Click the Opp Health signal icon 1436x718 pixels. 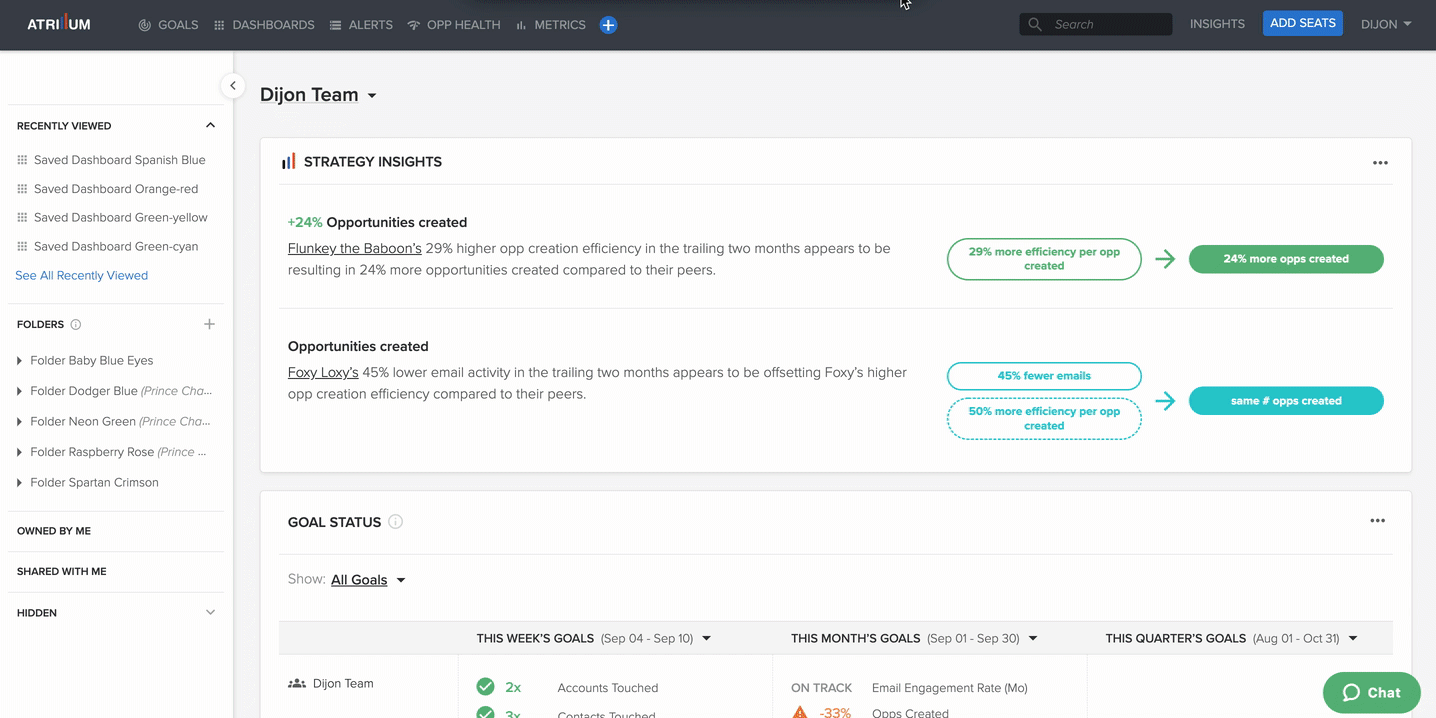point(413,25)
